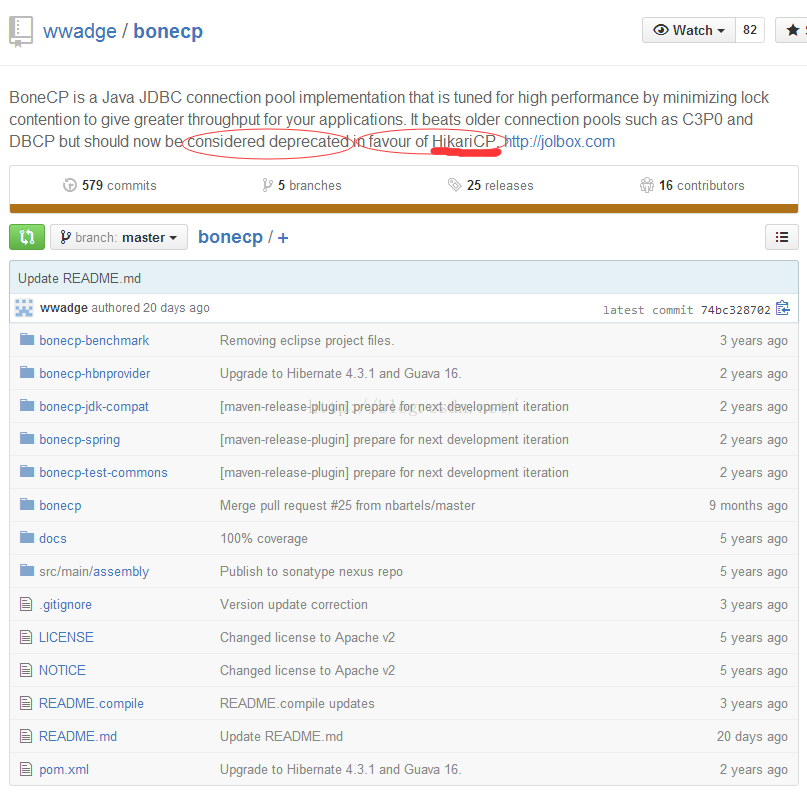807x792 pixels.
Task: Open the .gitignore file
Action: (65, 604)
